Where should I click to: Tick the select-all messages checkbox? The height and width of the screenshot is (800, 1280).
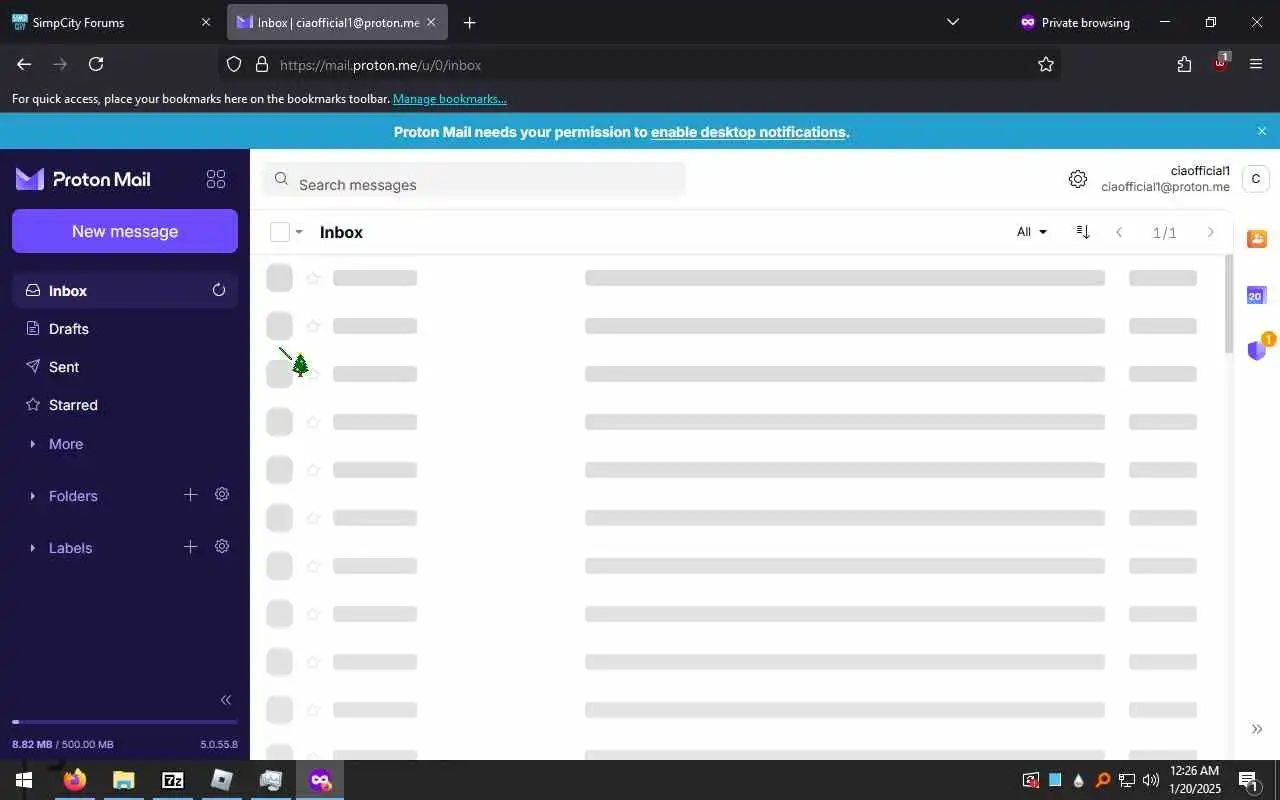(x=280, y=232)
